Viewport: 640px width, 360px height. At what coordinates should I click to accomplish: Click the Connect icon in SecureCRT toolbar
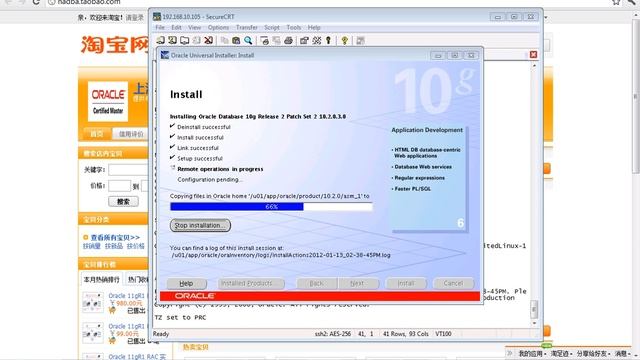tap(160, 40)
